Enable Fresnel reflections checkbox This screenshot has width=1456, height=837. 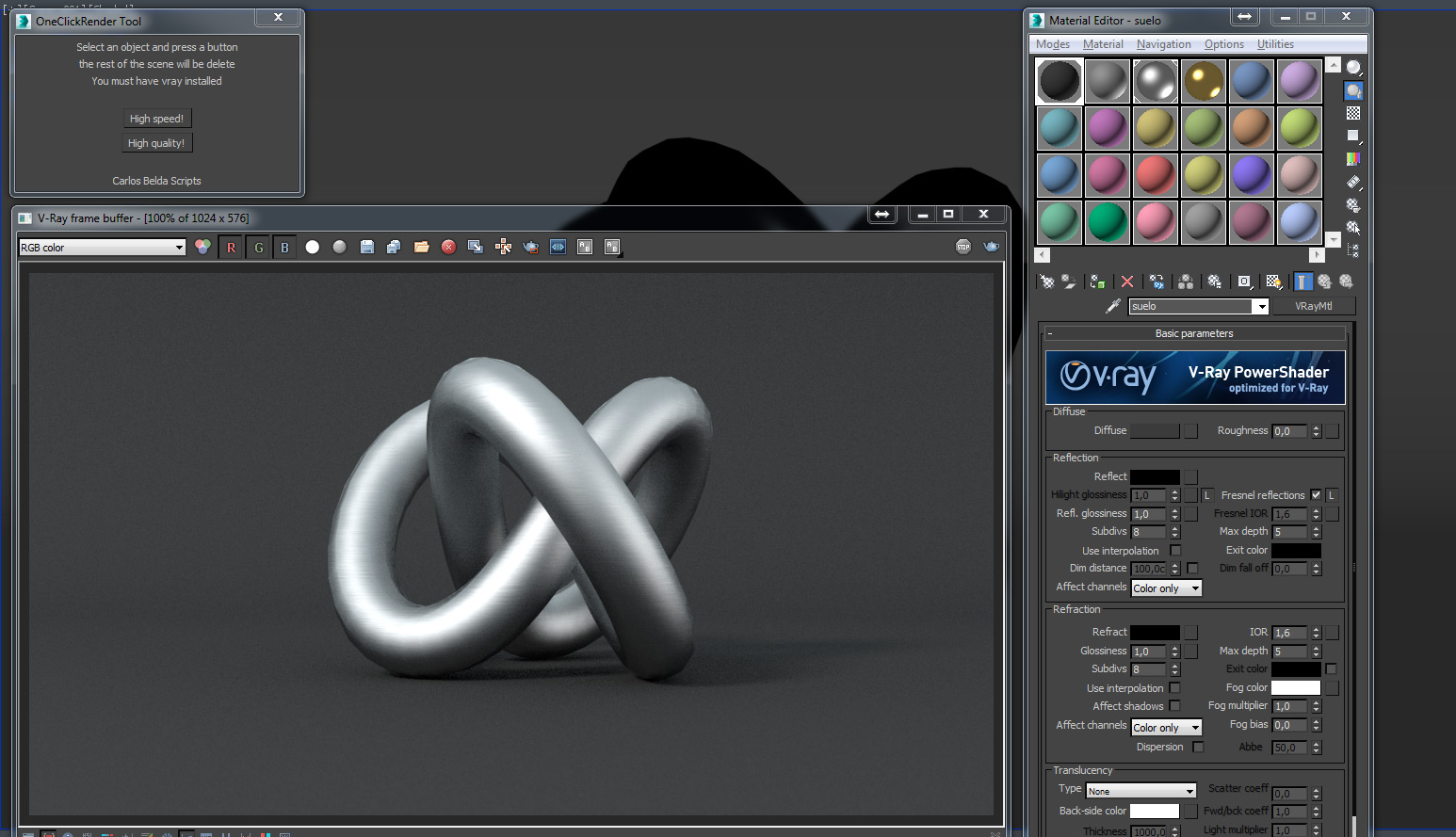[x=1316, y=494]
